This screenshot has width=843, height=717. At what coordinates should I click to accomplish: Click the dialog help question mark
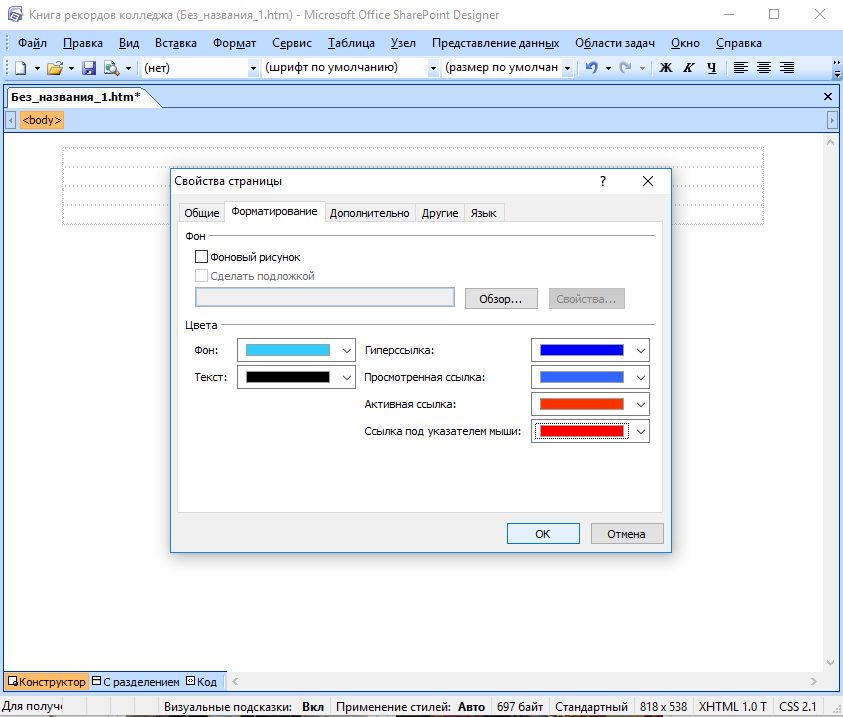point(603,181)
